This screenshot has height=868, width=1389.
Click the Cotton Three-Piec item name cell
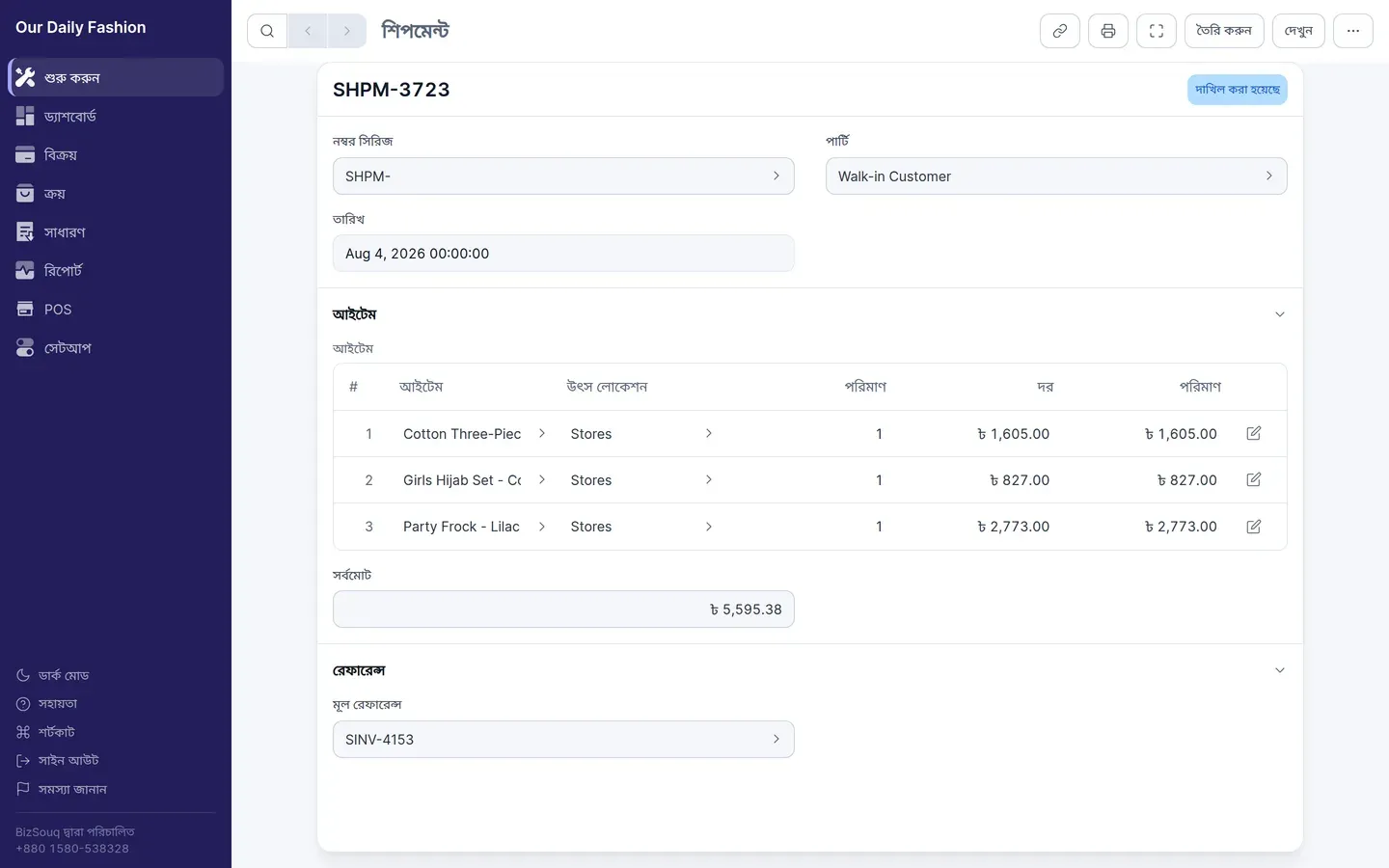[462, 434]
